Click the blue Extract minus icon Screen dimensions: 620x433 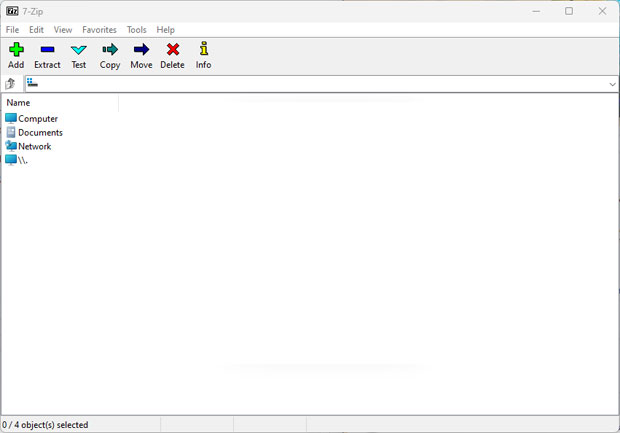47,49
